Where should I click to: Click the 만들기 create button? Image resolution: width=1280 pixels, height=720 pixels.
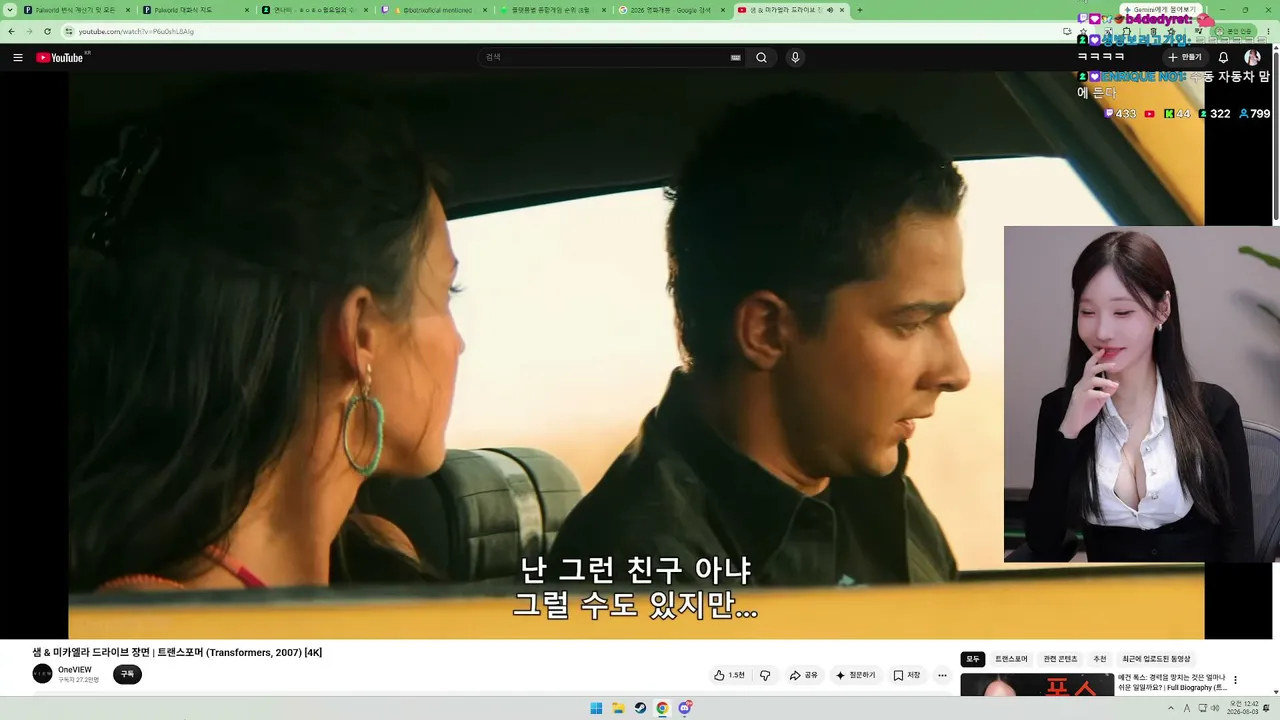tap(1185, 58)
